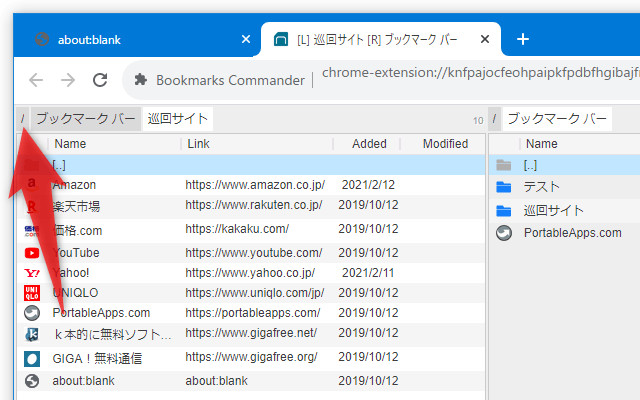Screen dimensions: 640x400
Task: Select the YouTube bookmark name
Action: tap(76, 253)
